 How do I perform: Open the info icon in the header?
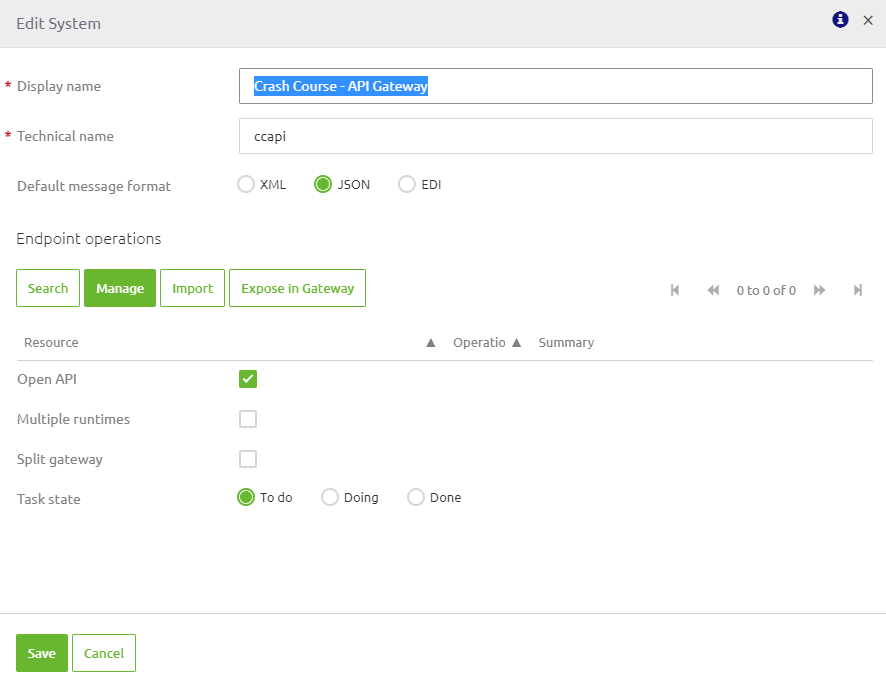click(x=840, y=19)
